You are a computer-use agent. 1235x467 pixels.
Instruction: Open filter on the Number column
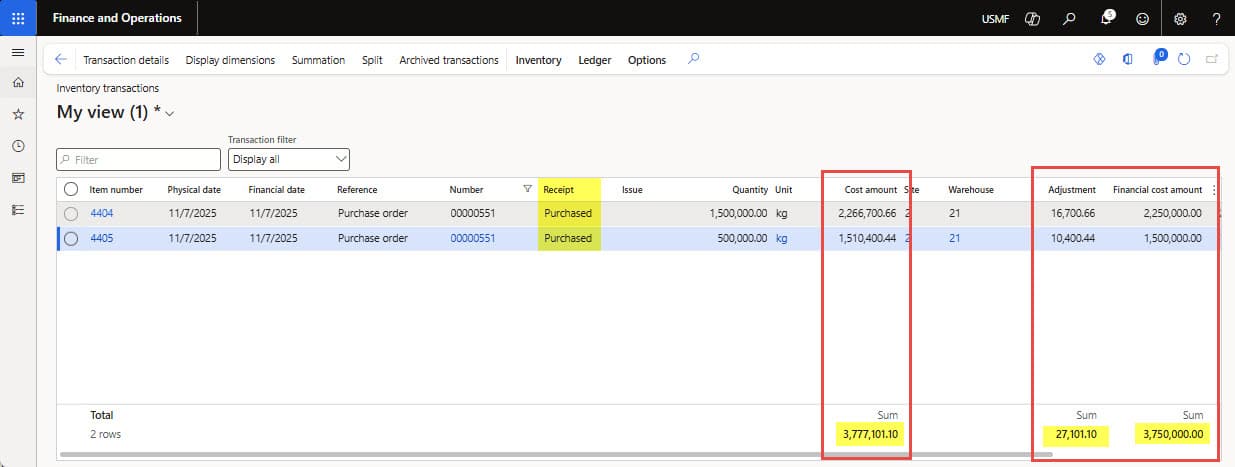pyautogui.click(x=527, y=189)
